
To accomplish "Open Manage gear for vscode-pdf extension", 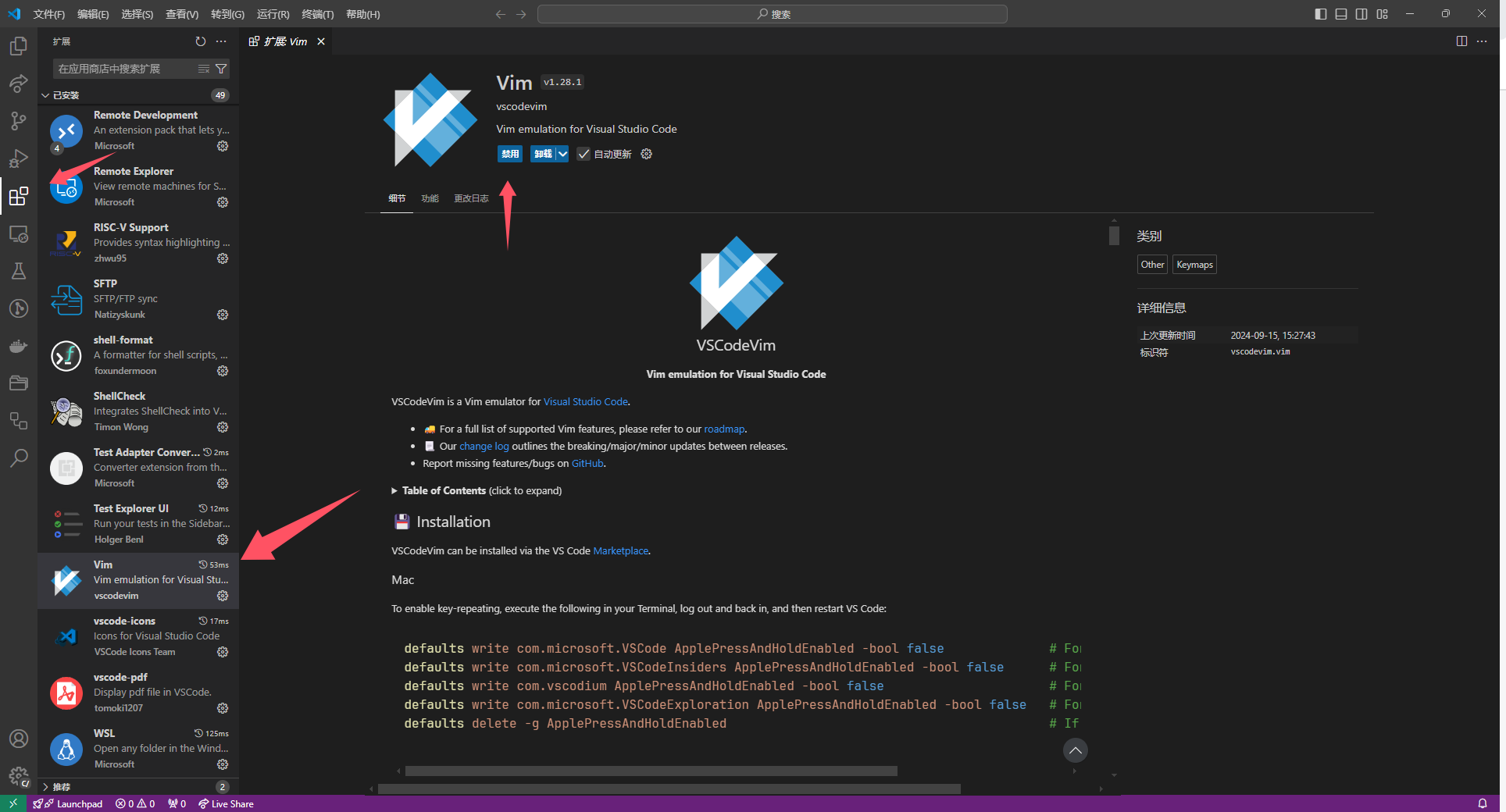I will pyautogui.click(x=223, y=708).
